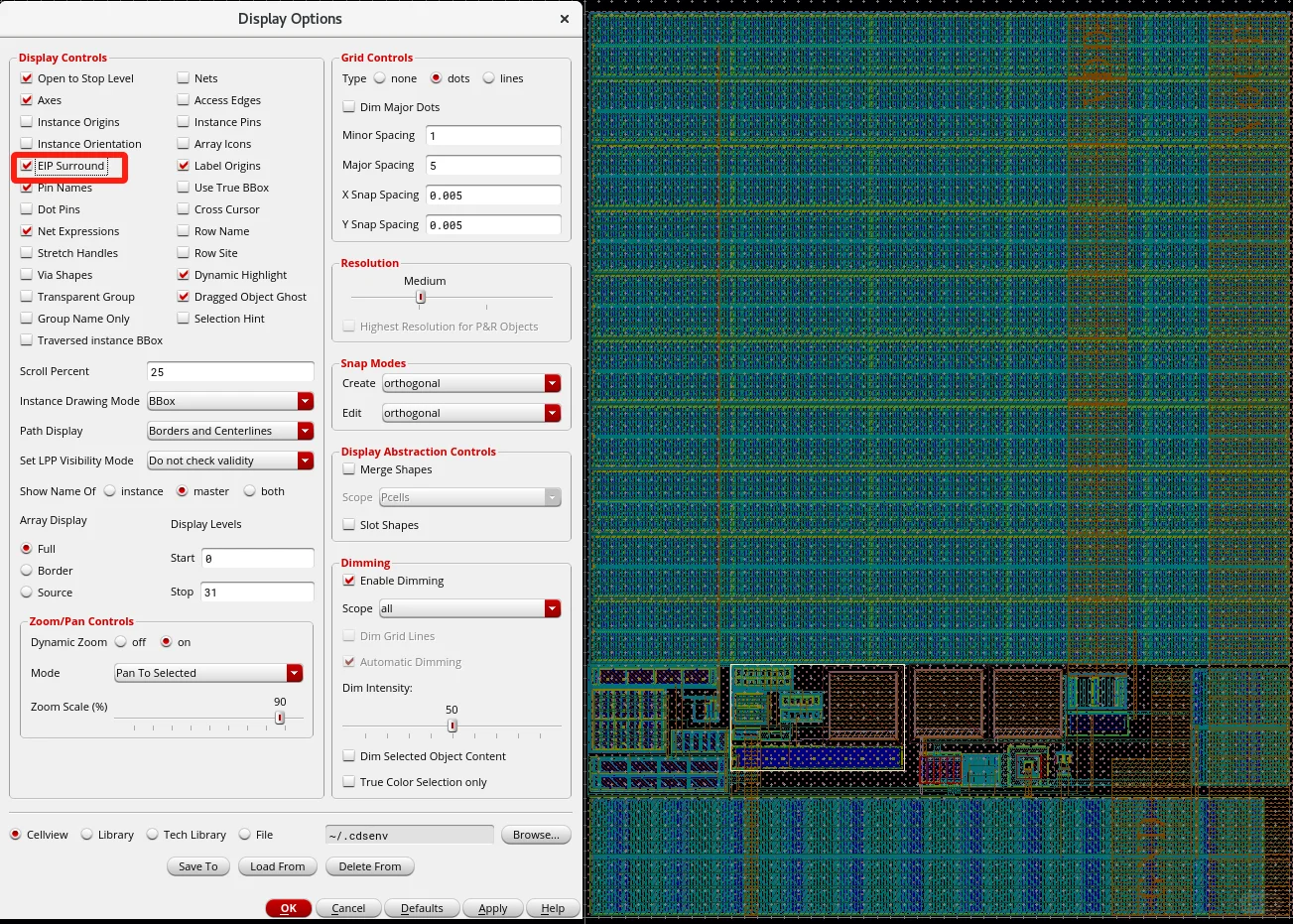This screenshot has width=1293, height=924.
Task: Focus the X Snap Spacing field
Action: [493, 196]
